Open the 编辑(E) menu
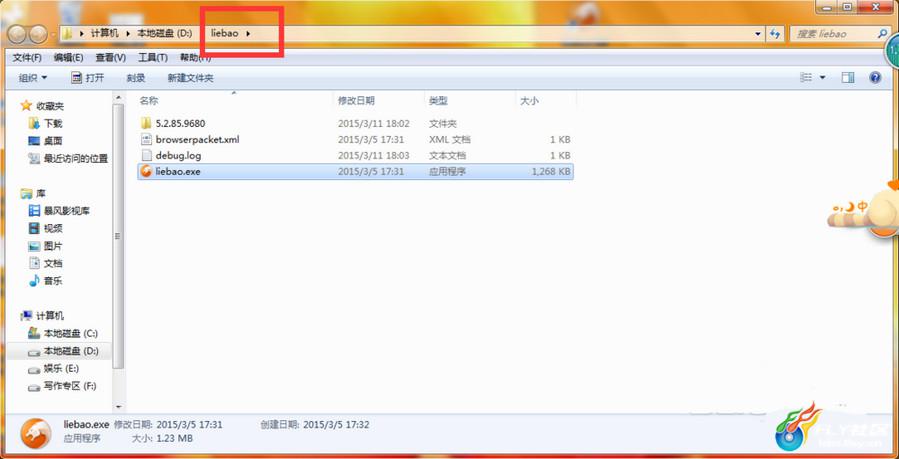This screenshot has height=459, width=899. pyautogui.click(x=69, y=57)
